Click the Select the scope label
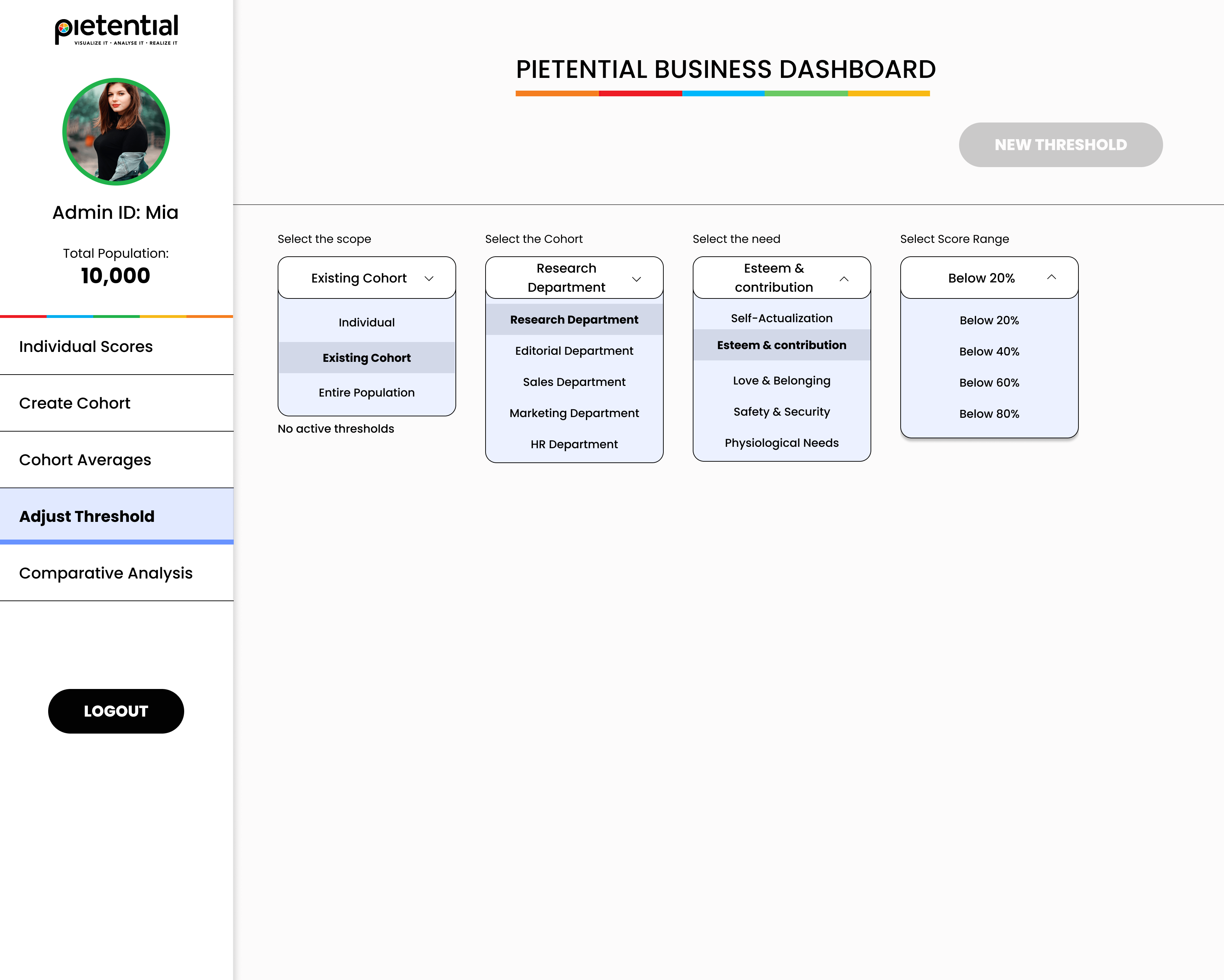 coord(324,239)
